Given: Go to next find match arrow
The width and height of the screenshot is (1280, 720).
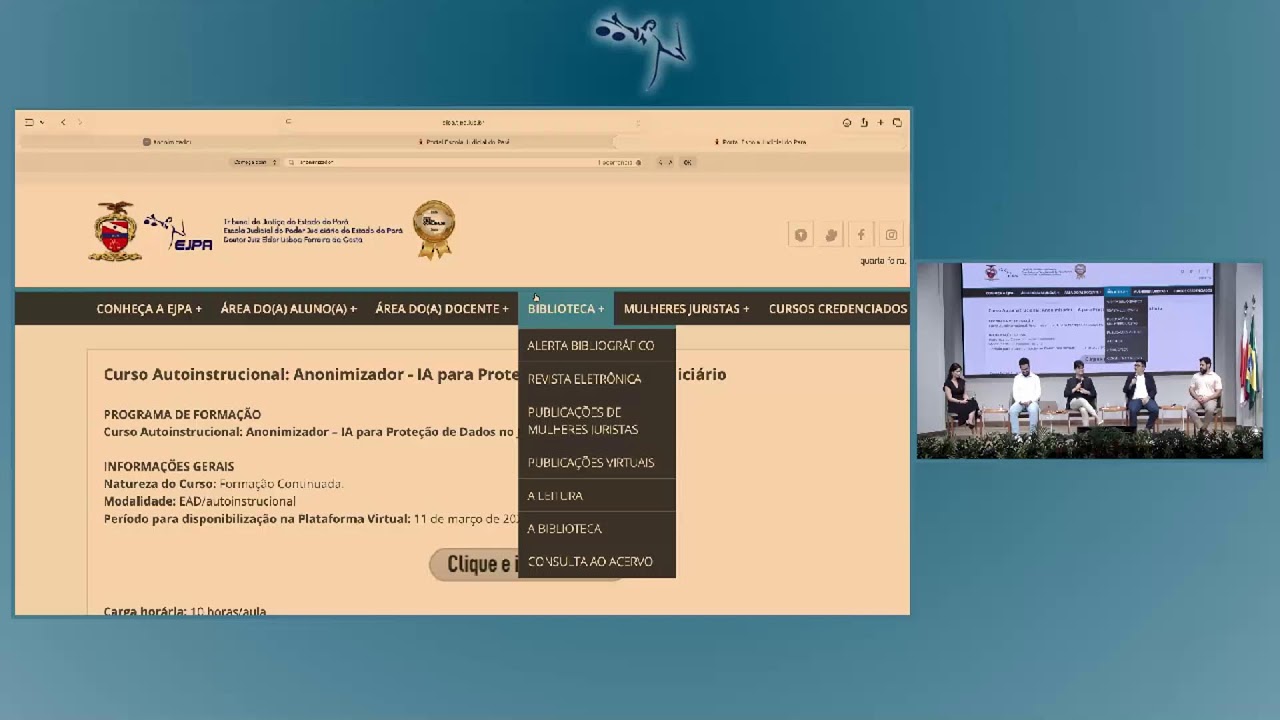Looking at the screenshot, I should (670, 162).
